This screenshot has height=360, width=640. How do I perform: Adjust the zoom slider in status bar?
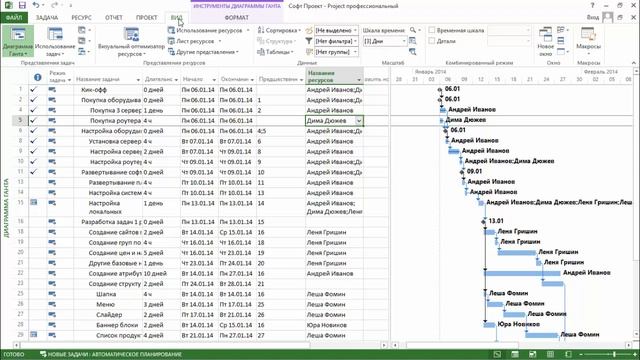pyautogui.click(x=613, y=354)
